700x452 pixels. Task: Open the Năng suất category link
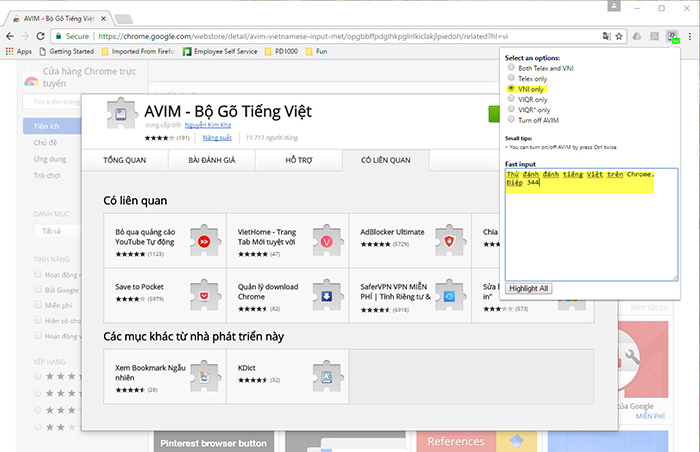[x=217, y=138]
